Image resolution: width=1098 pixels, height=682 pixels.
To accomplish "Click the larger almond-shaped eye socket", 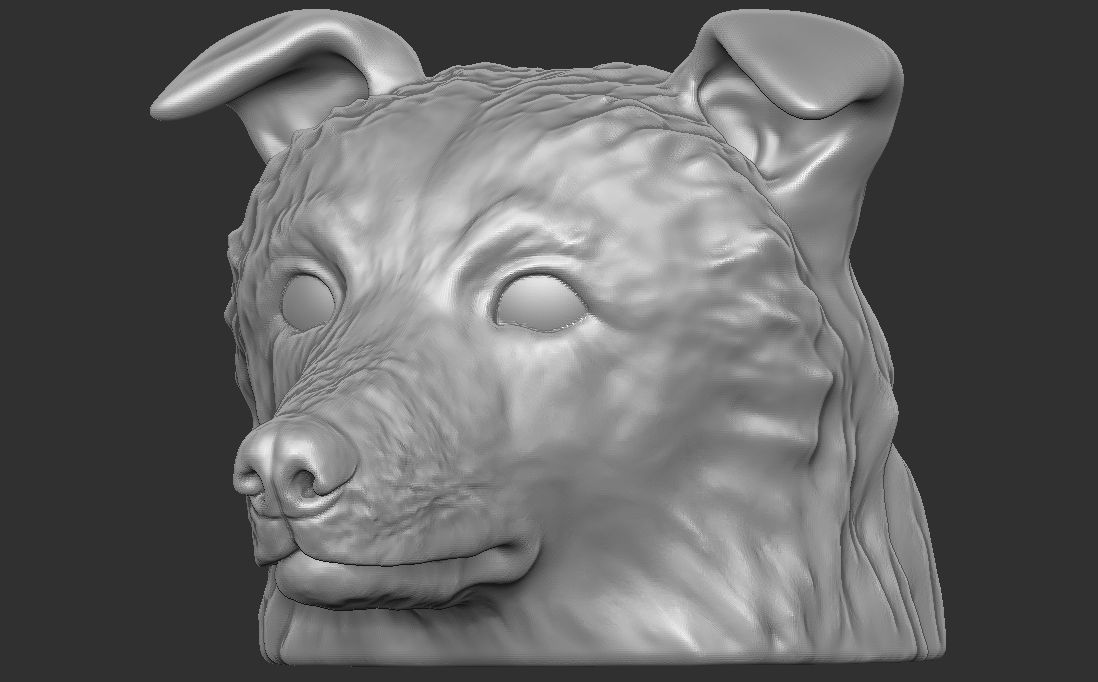I will tap(539, 302).
